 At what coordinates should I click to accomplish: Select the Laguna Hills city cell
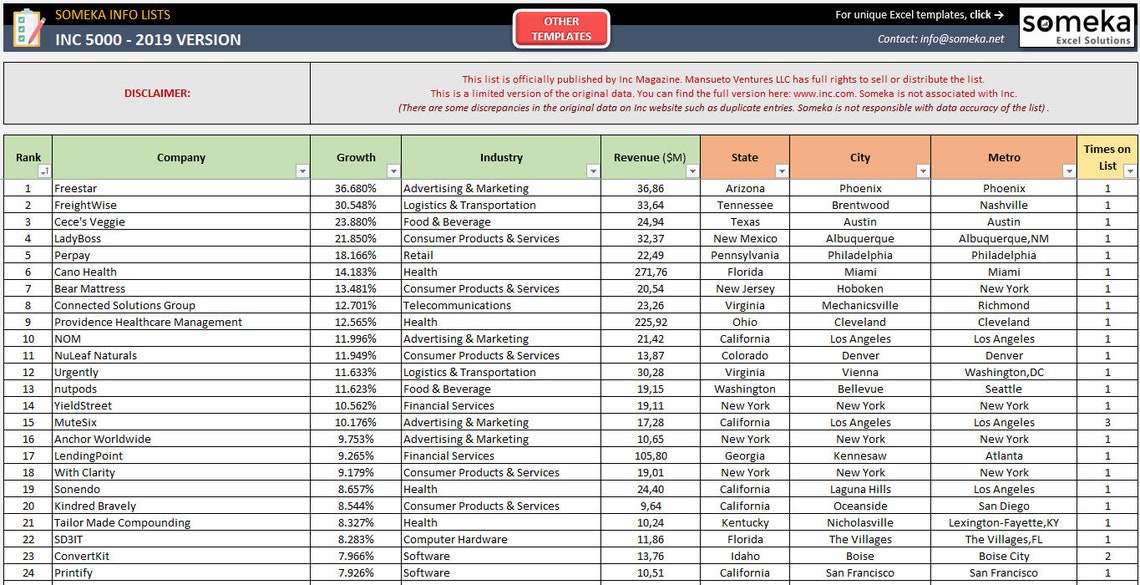859,489
